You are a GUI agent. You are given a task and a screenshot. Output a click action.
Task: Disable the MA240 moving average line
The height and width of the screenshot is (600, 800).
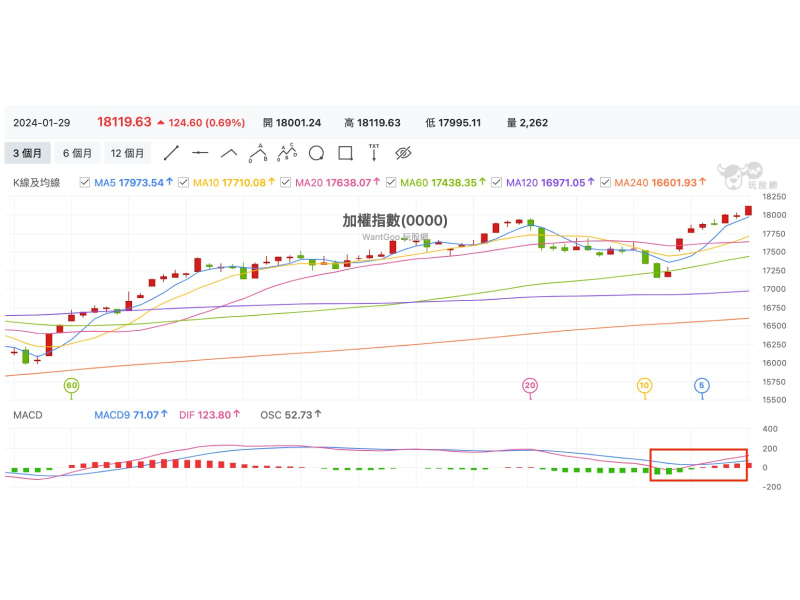click(605, 183)
